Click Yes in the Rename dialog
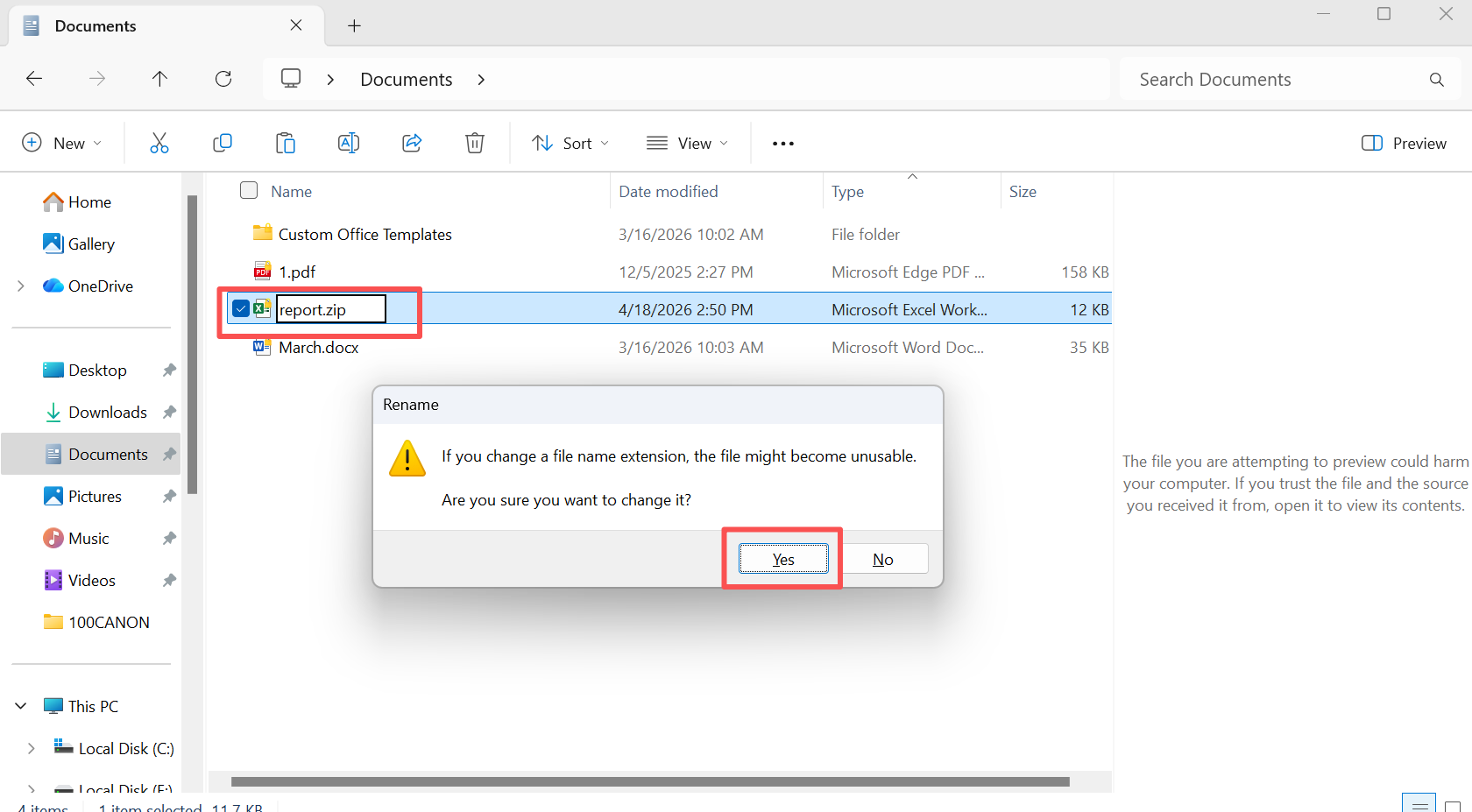 point(783,559)
